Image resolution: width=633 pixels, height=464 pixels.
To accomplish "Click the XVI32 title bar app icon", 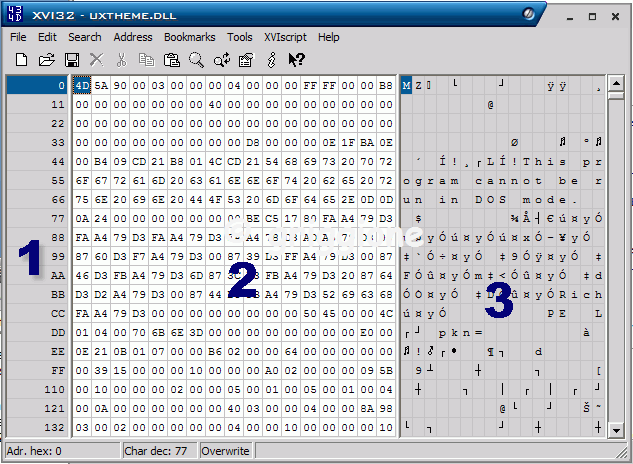I will tap(15, 14).
